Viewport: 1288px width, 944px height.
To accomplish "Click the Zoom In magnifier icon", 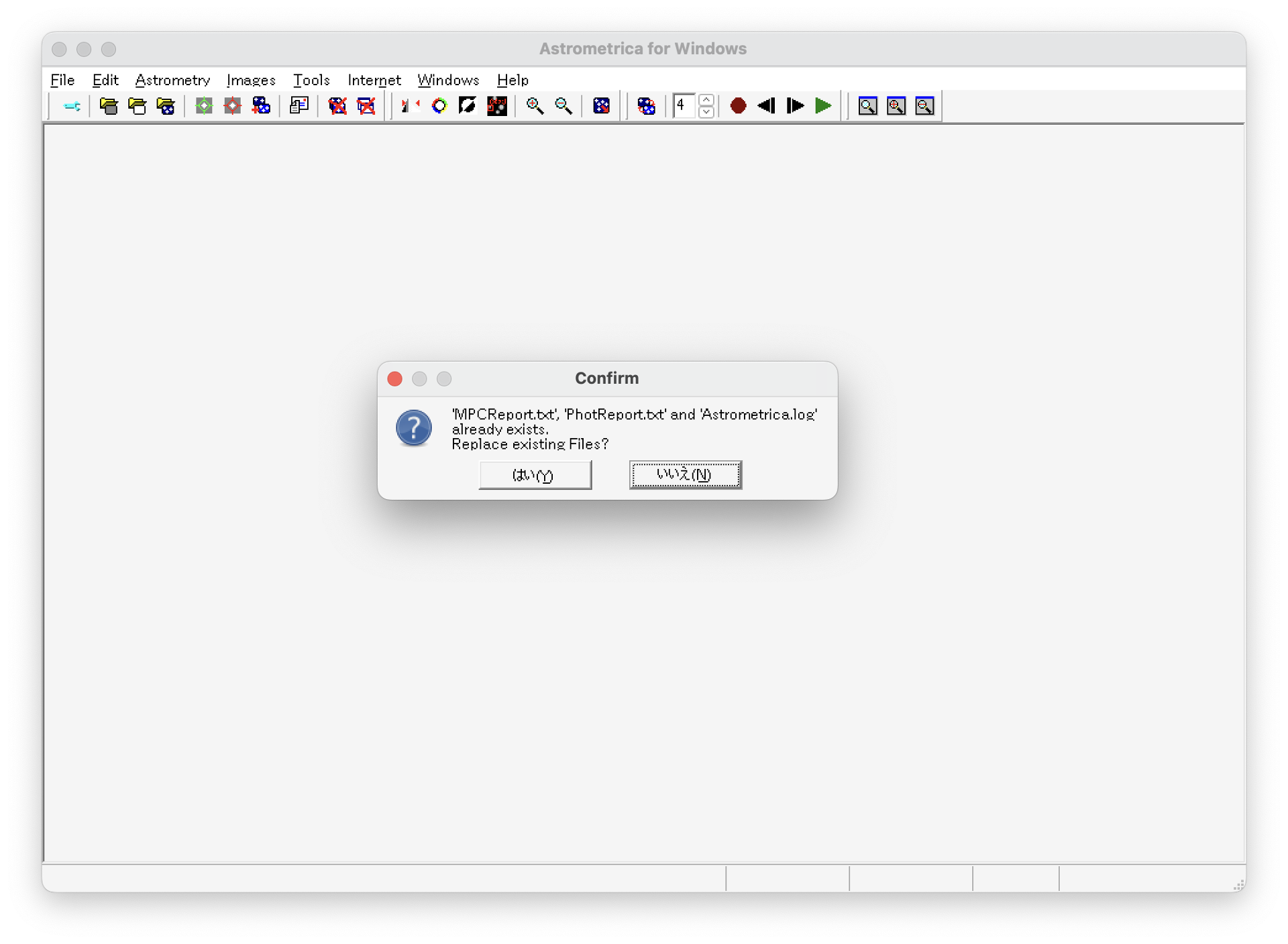I will [535, 106].
